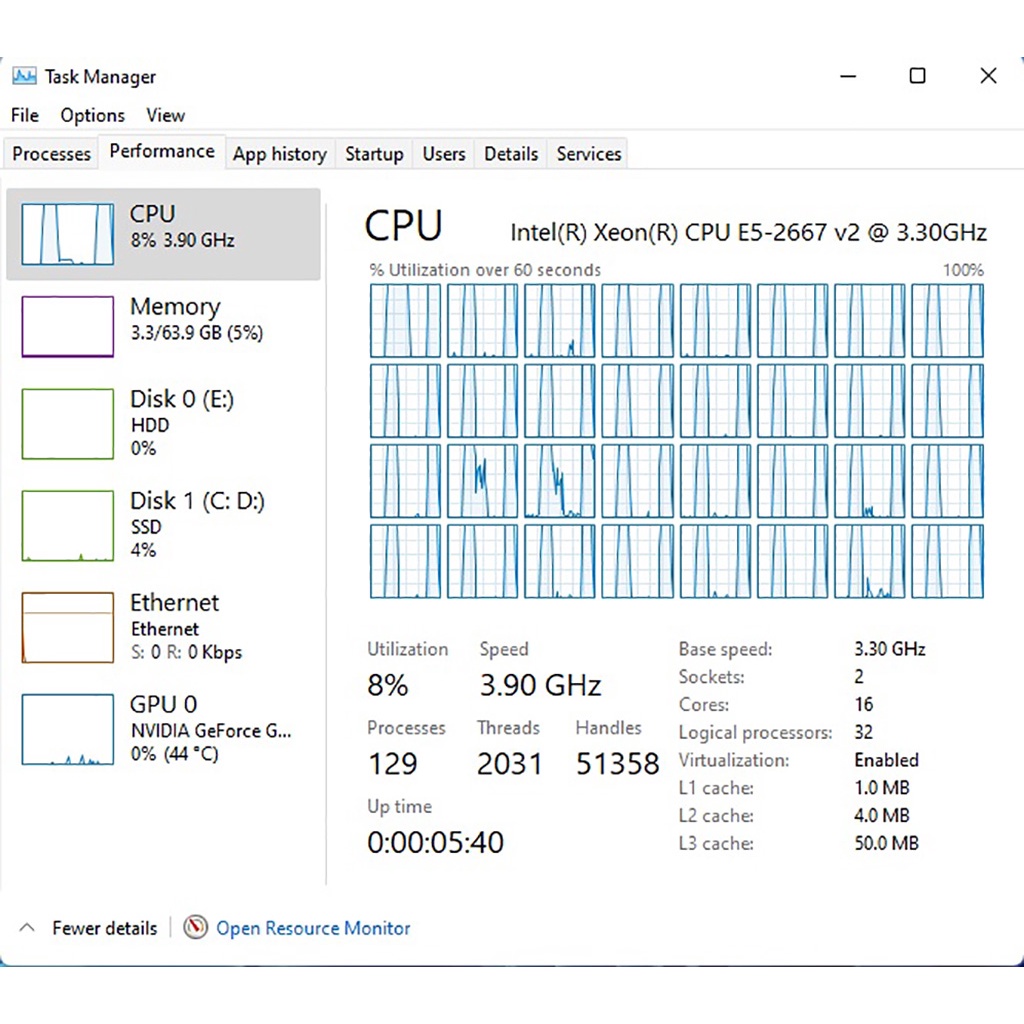Open Resource Monitor link
Screen dimensions: 1024x1024
click(313, 928)
